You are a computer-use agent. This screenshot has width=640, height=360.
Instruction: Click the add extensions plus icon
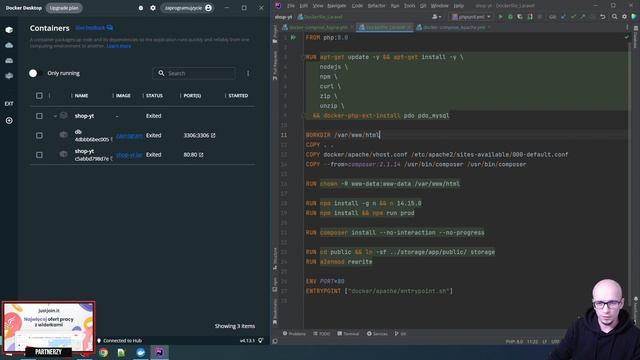pos(9,120)
